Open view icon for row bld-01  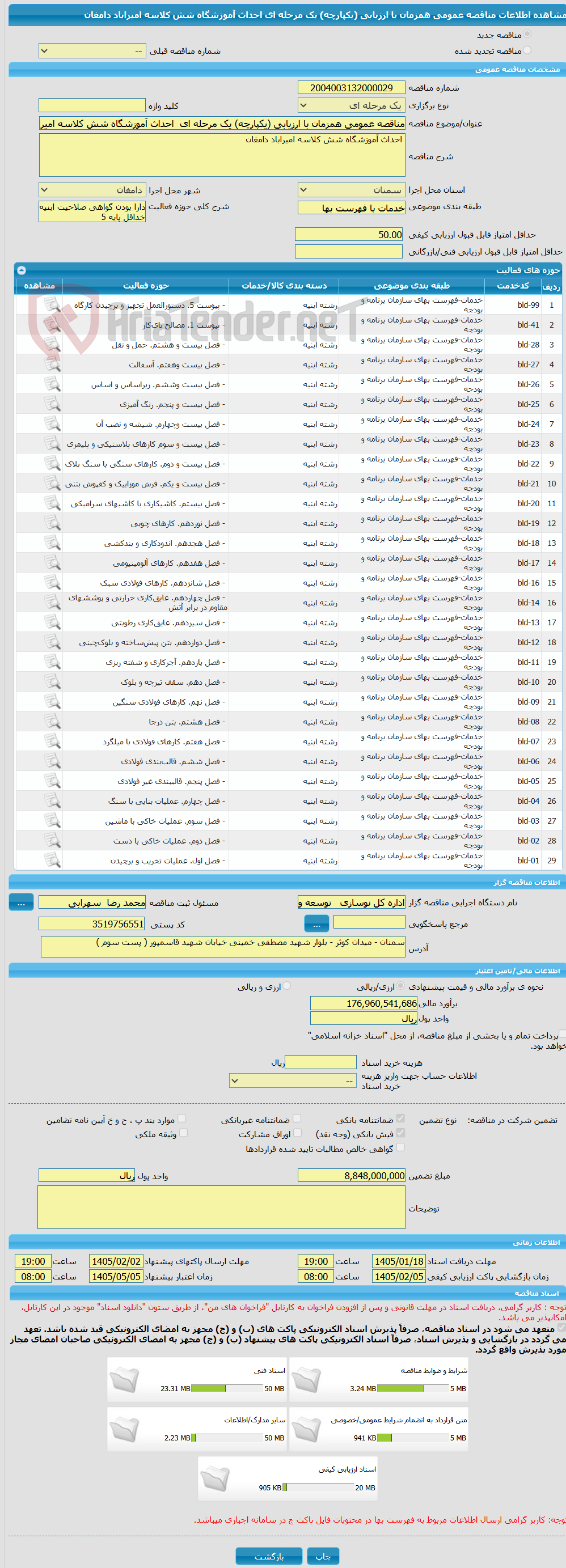coord(52,861)
